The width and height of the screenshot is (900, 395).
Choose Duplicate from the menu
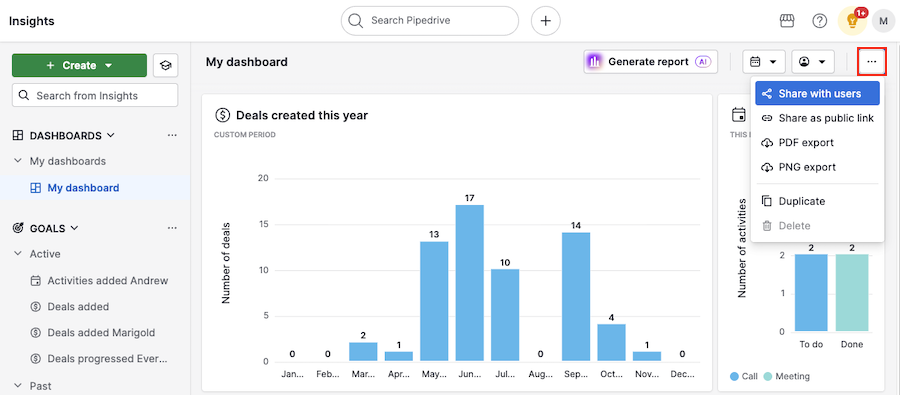click(x=817, y=201)
